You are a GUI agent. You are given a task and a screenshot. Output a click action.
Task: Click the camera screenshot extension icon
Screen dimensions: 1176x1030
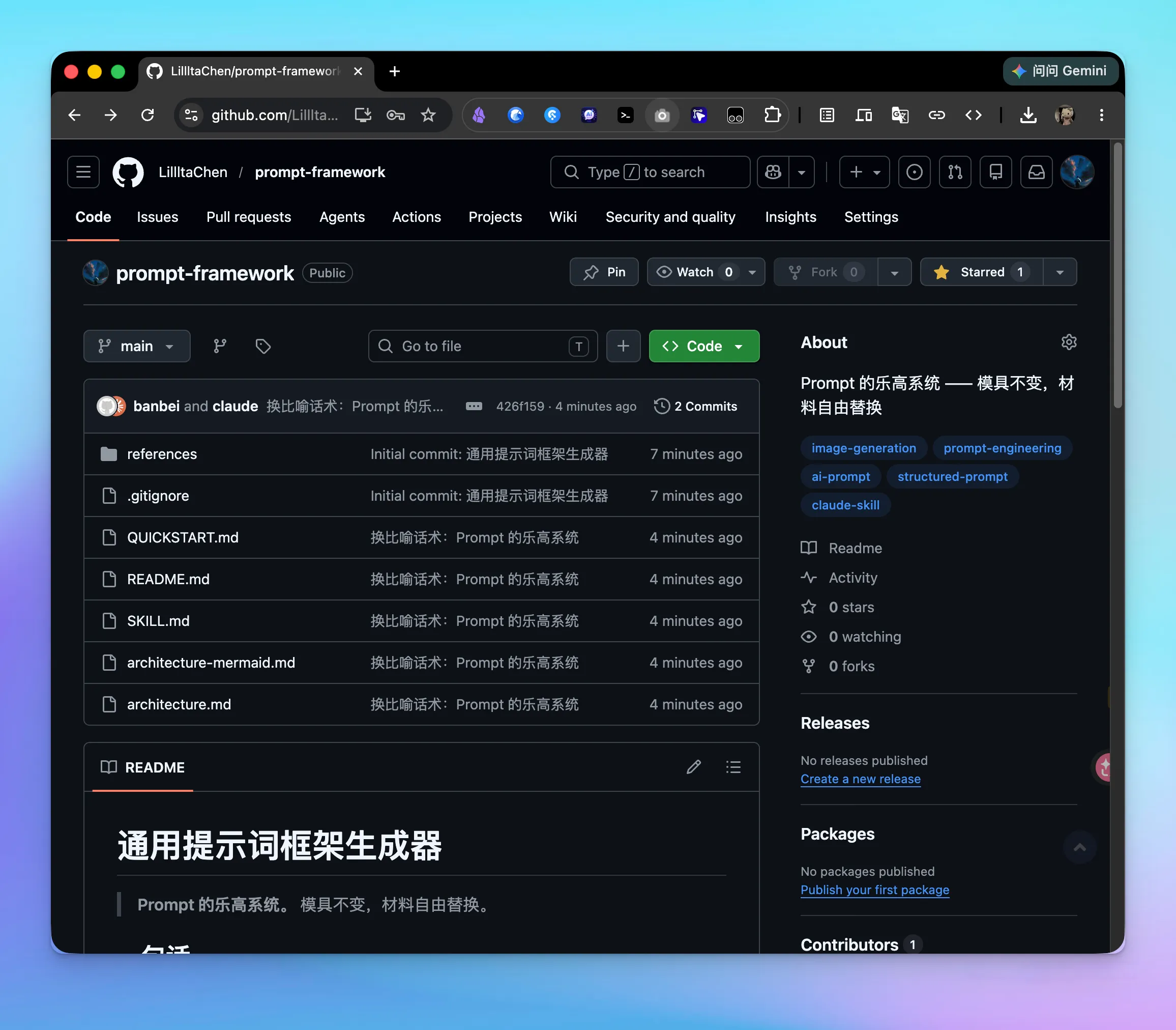tap(662, 115)
